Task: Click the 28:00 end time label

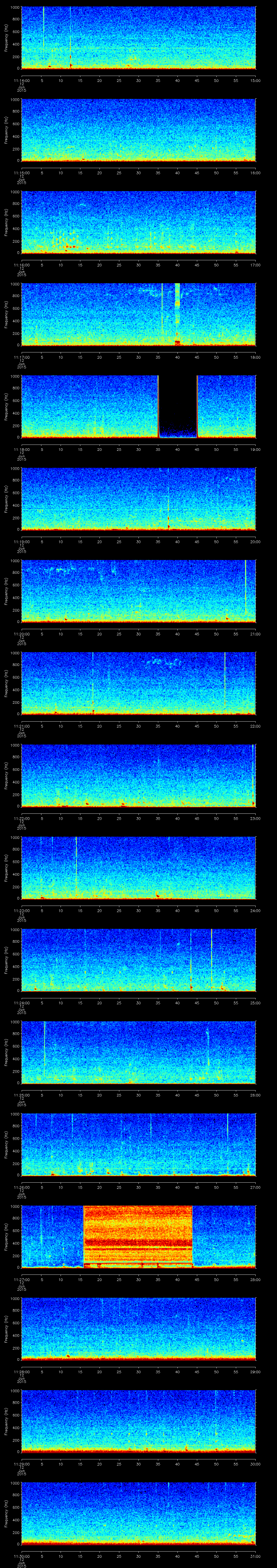Action: [x=256, y=1279]
